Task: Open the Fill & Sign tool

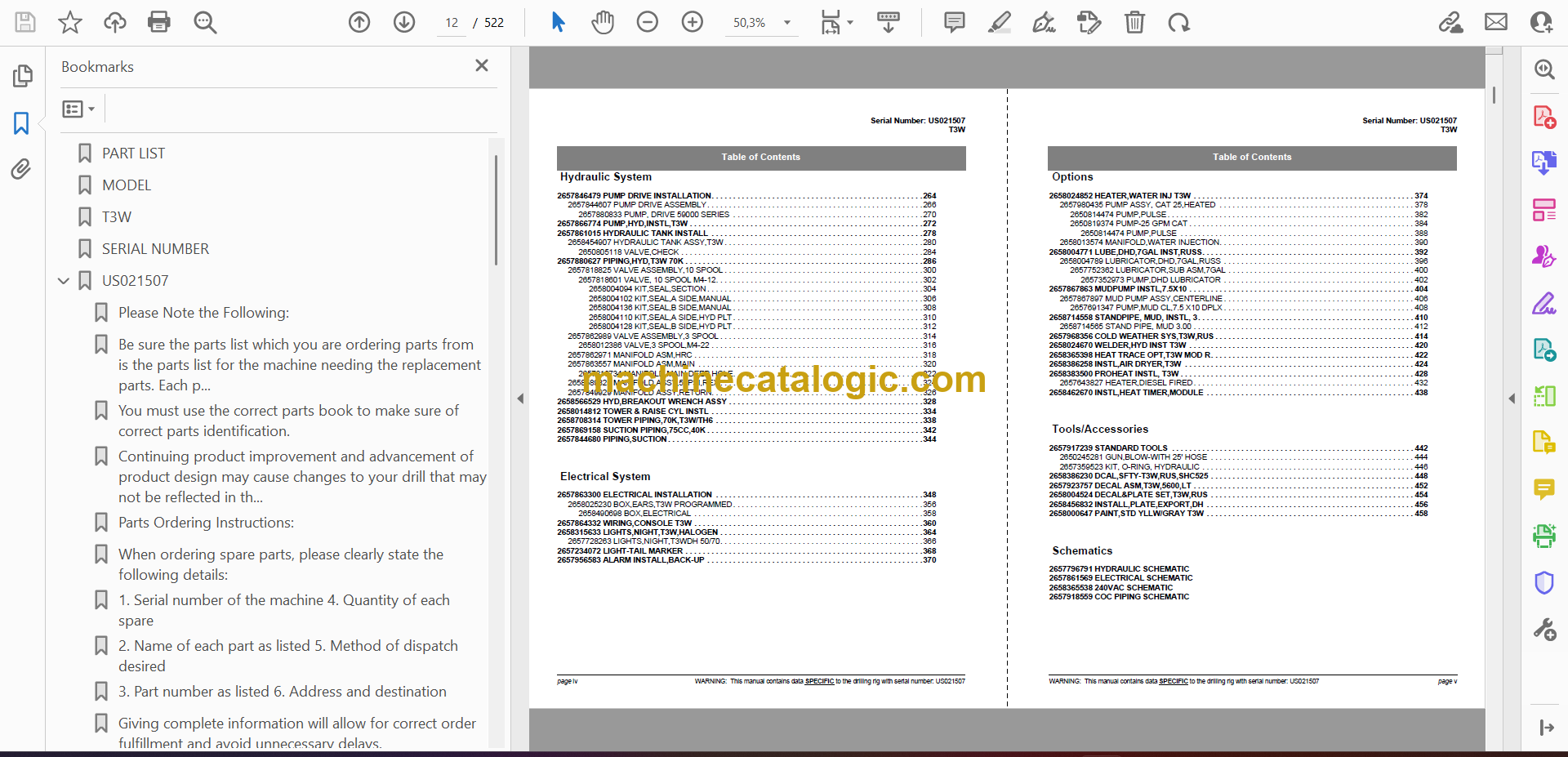Action: (1544, 303)
